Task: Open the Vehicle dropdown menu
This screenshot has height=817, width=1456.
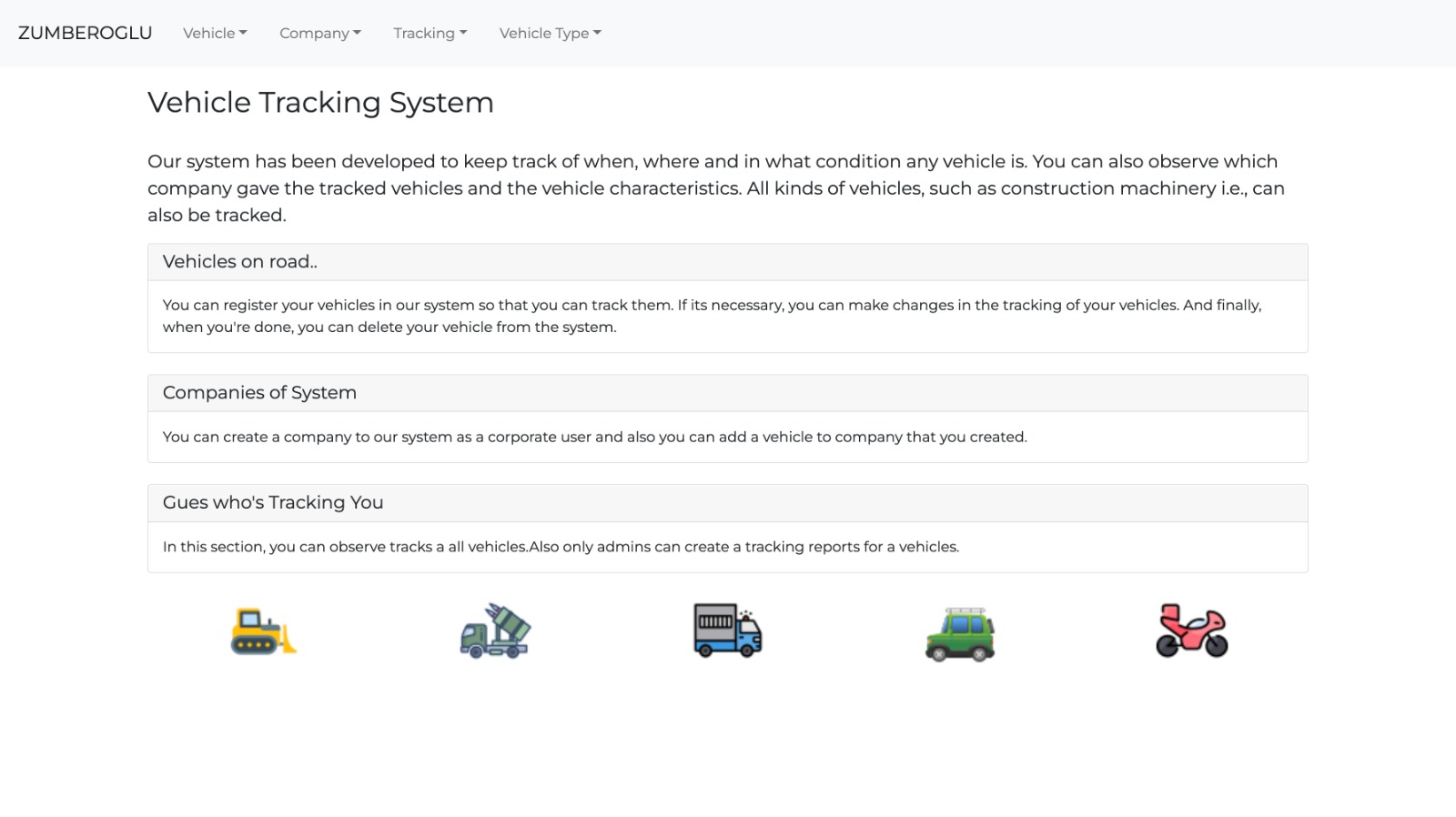Action: (x=215, y=33)
